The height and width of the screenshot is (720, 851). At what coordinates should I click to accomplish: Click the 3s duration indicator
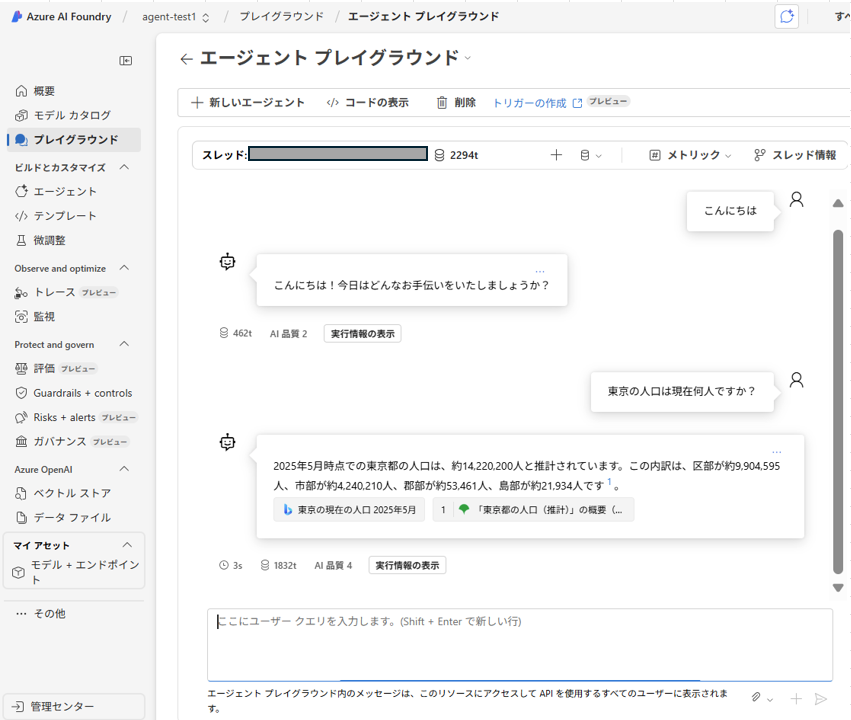point(231,565)
